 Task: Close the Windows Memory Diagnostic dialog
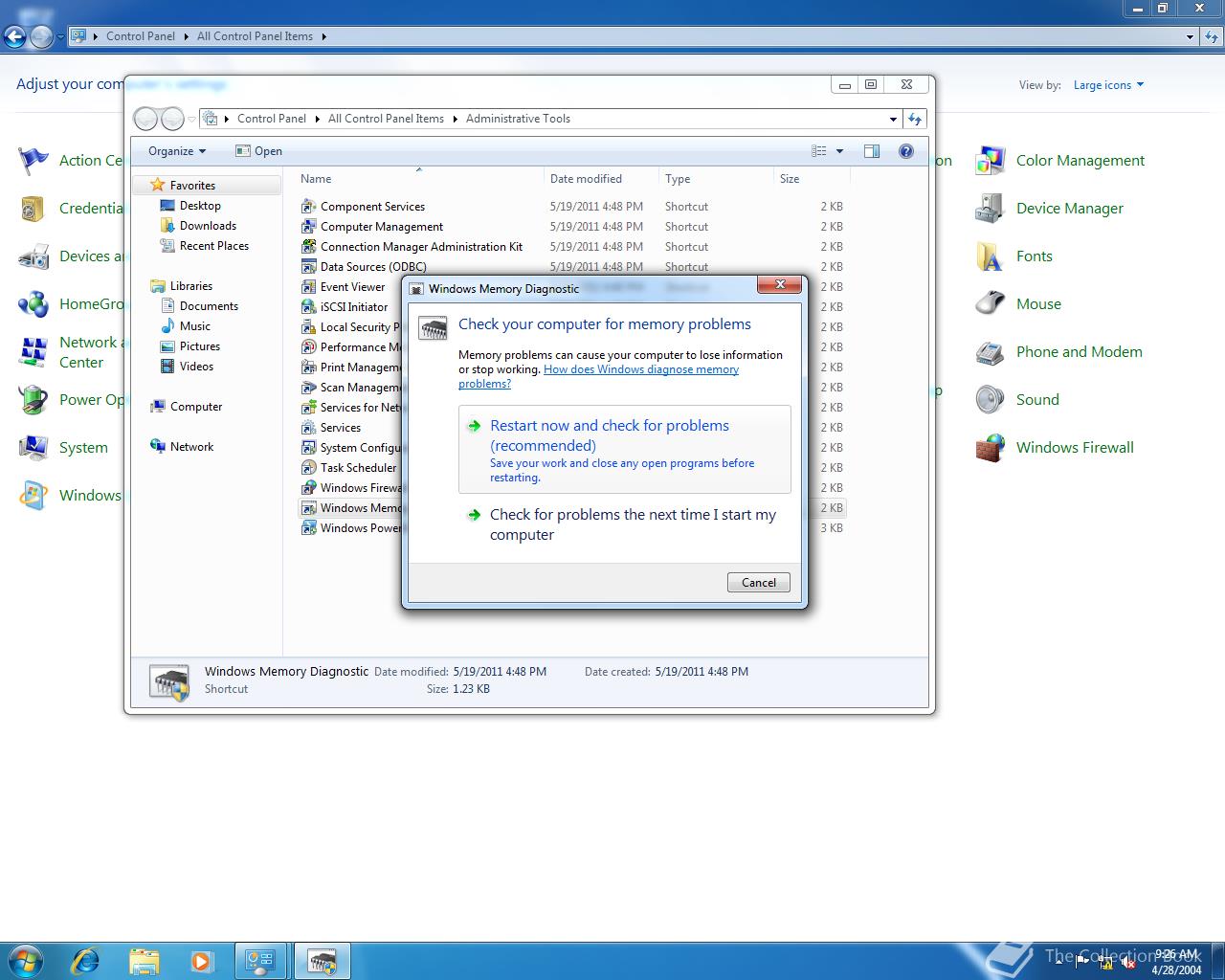point(779,284)
